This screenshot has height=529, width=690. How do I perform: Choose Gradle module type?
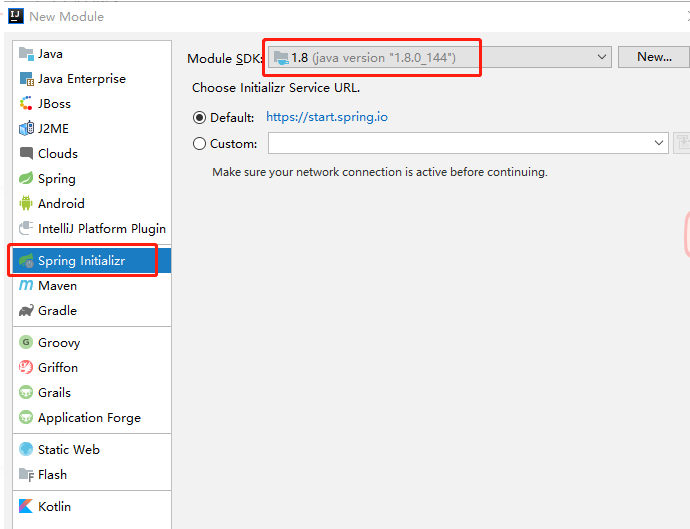92,311
